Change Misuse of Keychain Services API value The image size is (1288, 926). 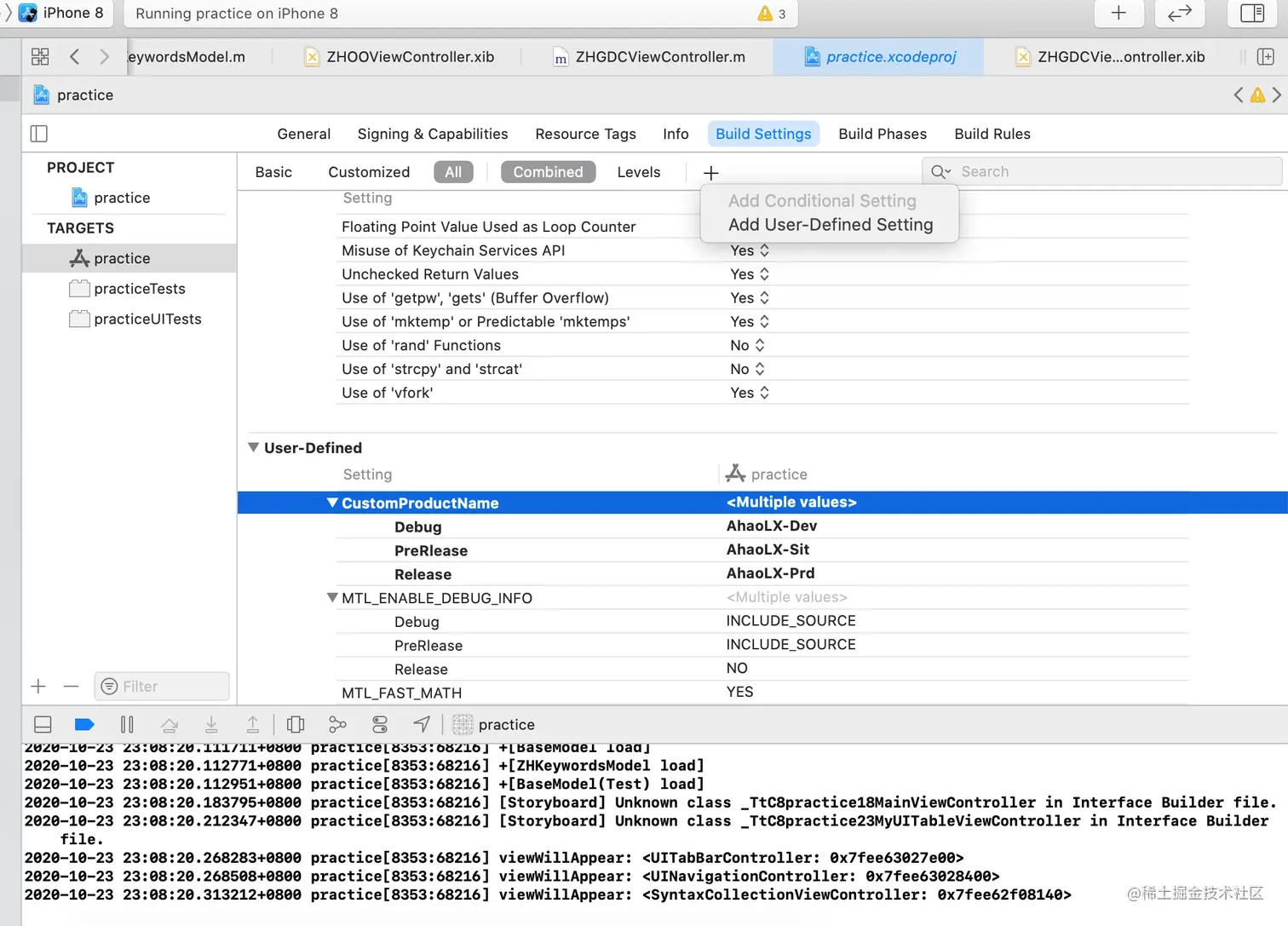tap(750, 250)
